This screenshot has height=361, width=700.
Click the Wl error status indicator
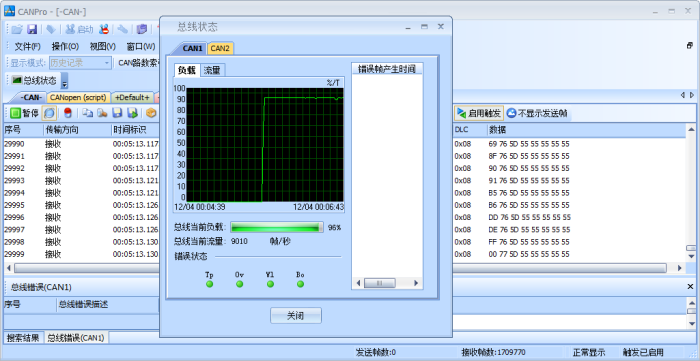point(270,284)
